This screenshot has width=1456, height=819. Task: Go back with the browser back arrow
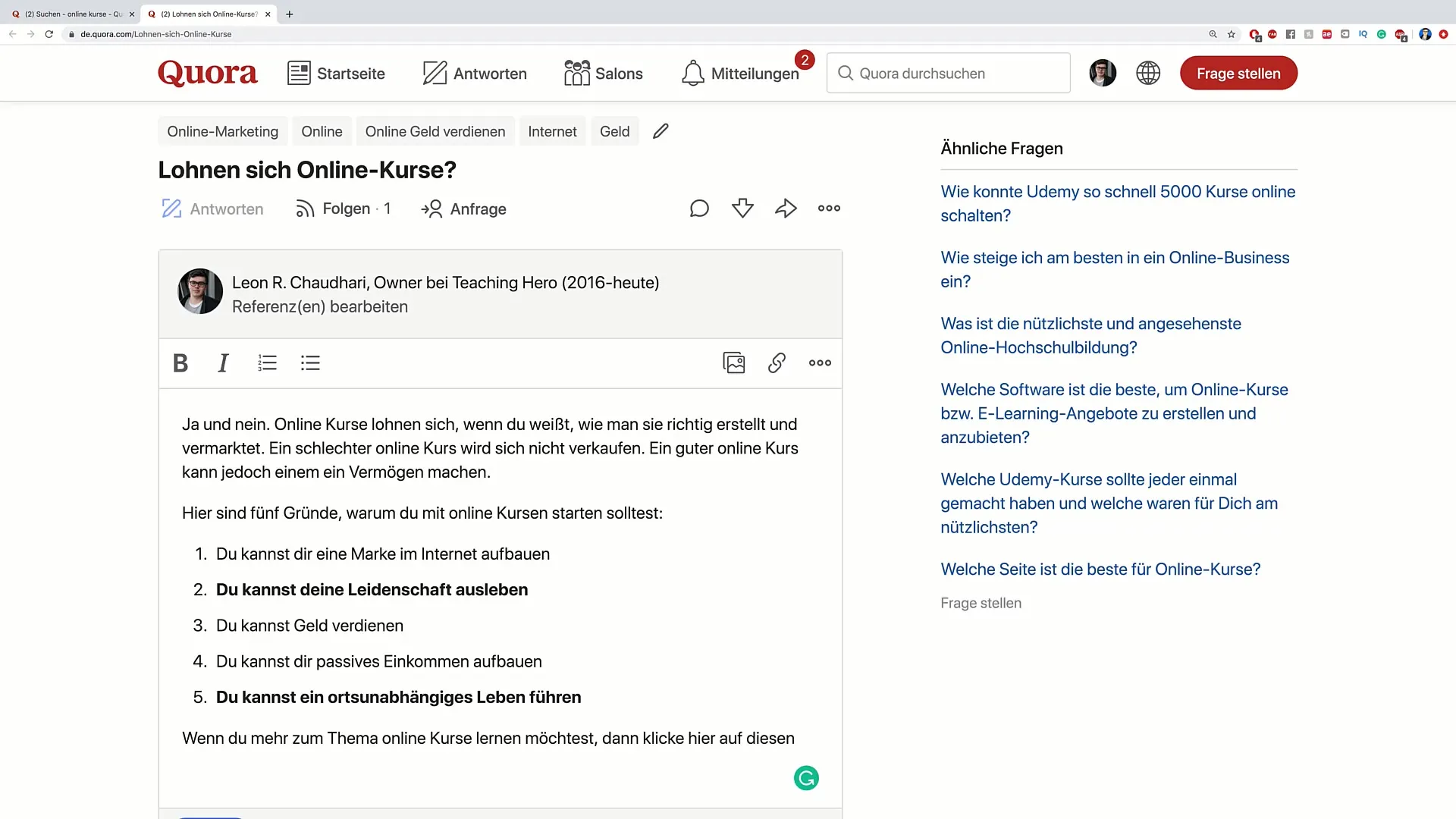click(x=12, y=34)
